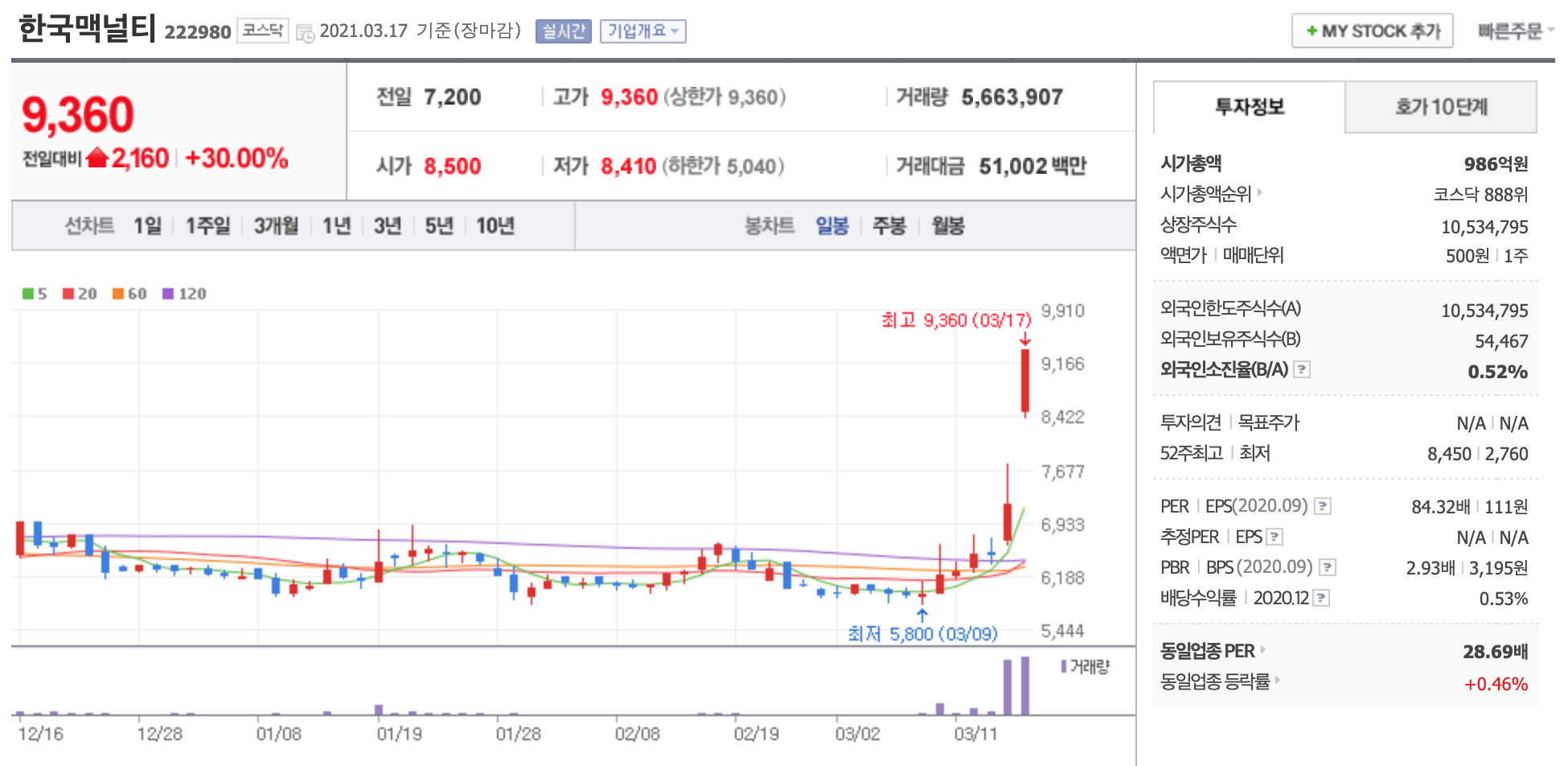
Task: Select the 1주일 line chart period
Action: [x=207, y=226]
